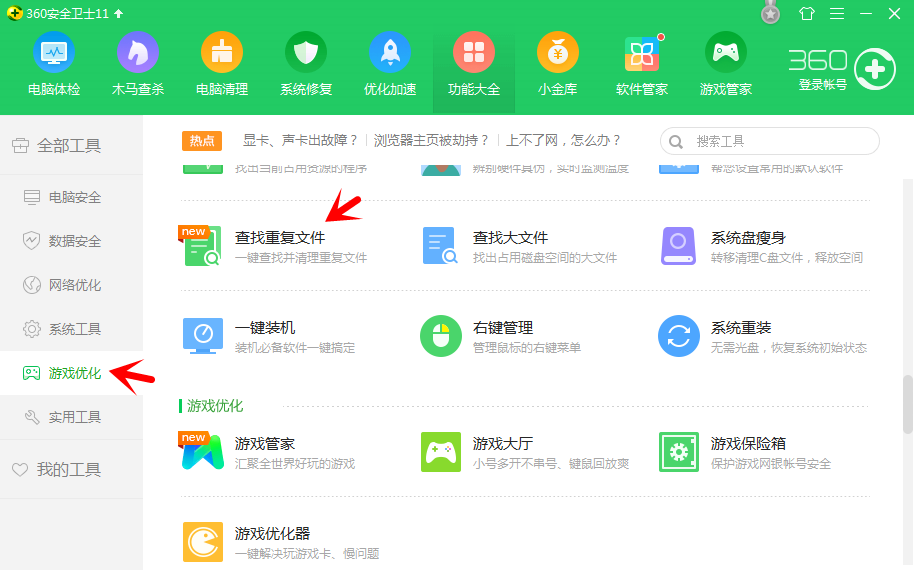Select 游戏优化 in left sidebar
This screenshot has width=914, height=570.
click(74, 373)
